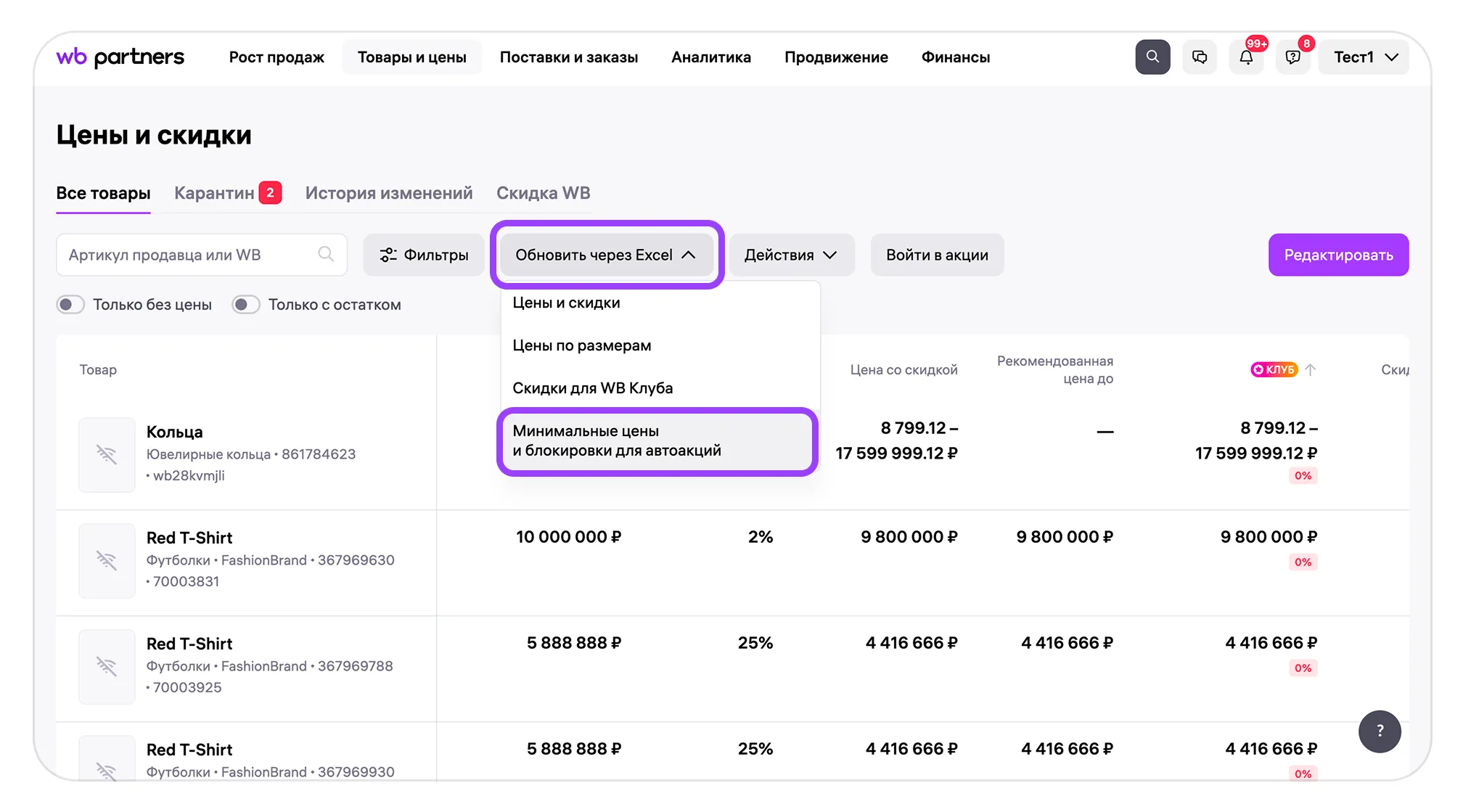Choose "Цены по размерам" menu option
Image resolution: width=1463 pixels, height=812 pixels.
(582, 345)
